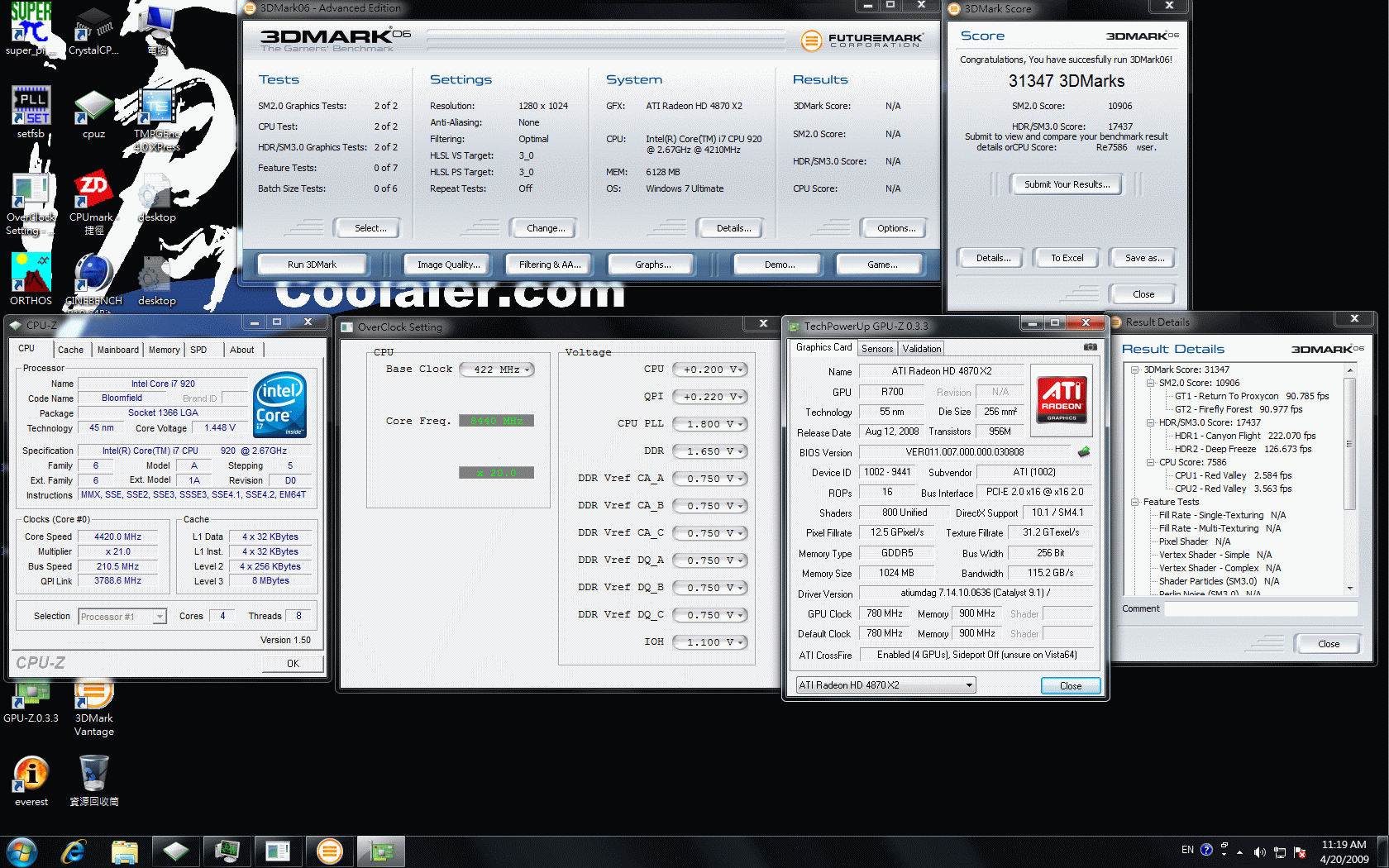Open the setfsb desktop shortcut
Screen dimensions: 1389x868
tap(31, 112)
